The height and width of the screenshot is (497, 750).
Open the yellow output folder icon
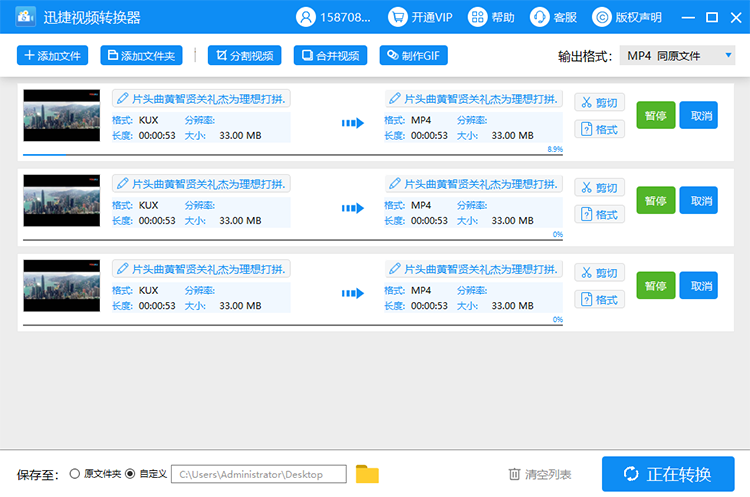click(x=367, y=474)
